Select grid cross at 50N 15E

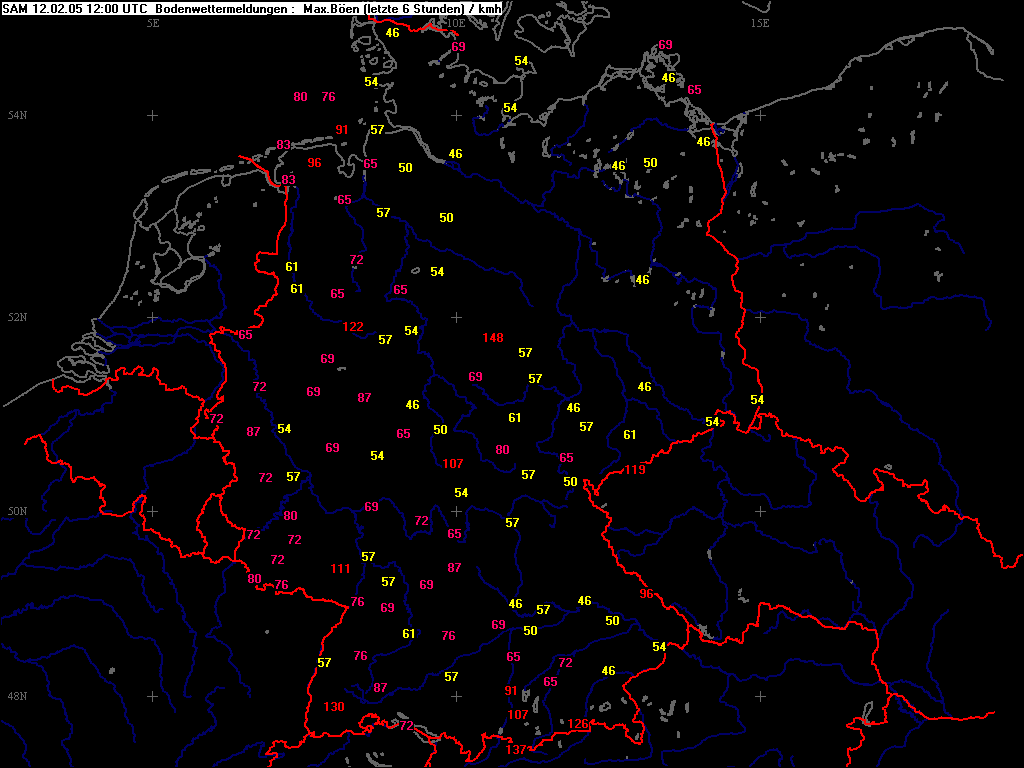(759, 511)
